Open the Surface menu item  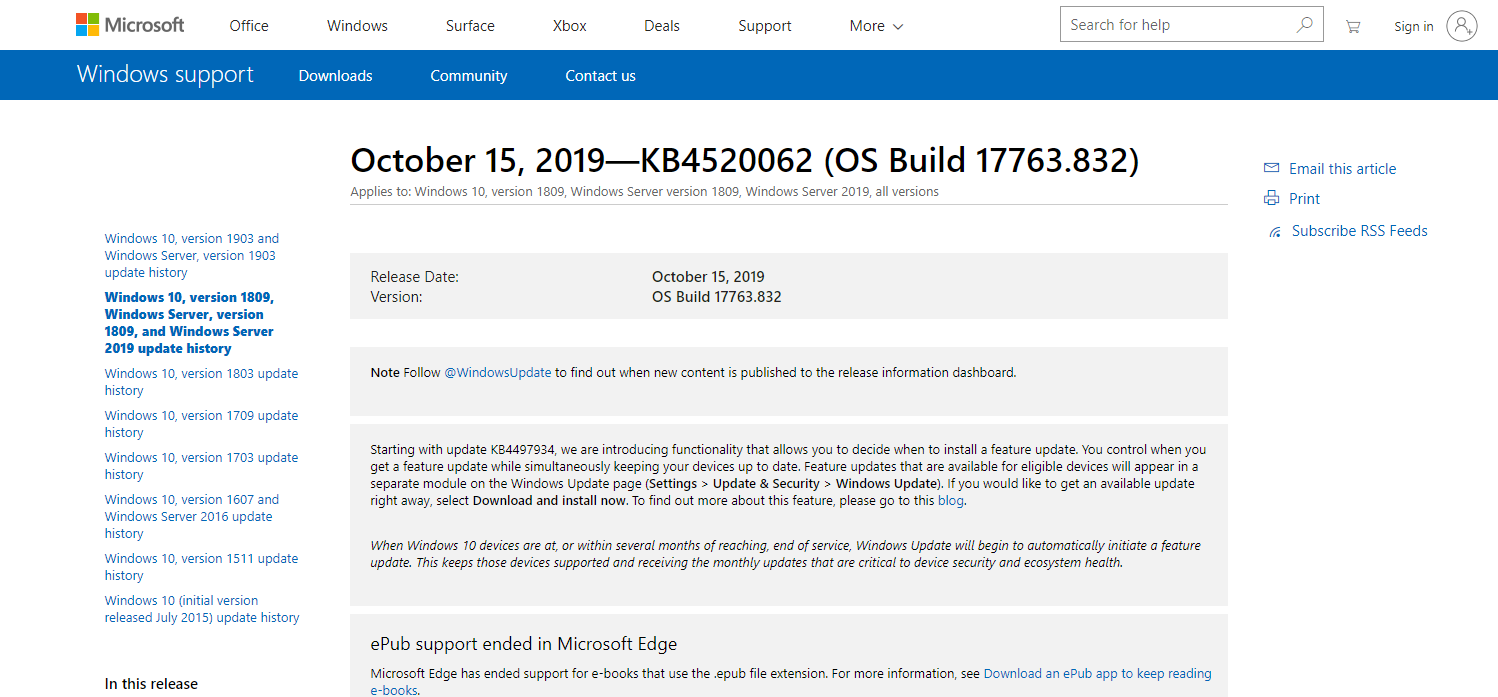[x=470, y=26]
